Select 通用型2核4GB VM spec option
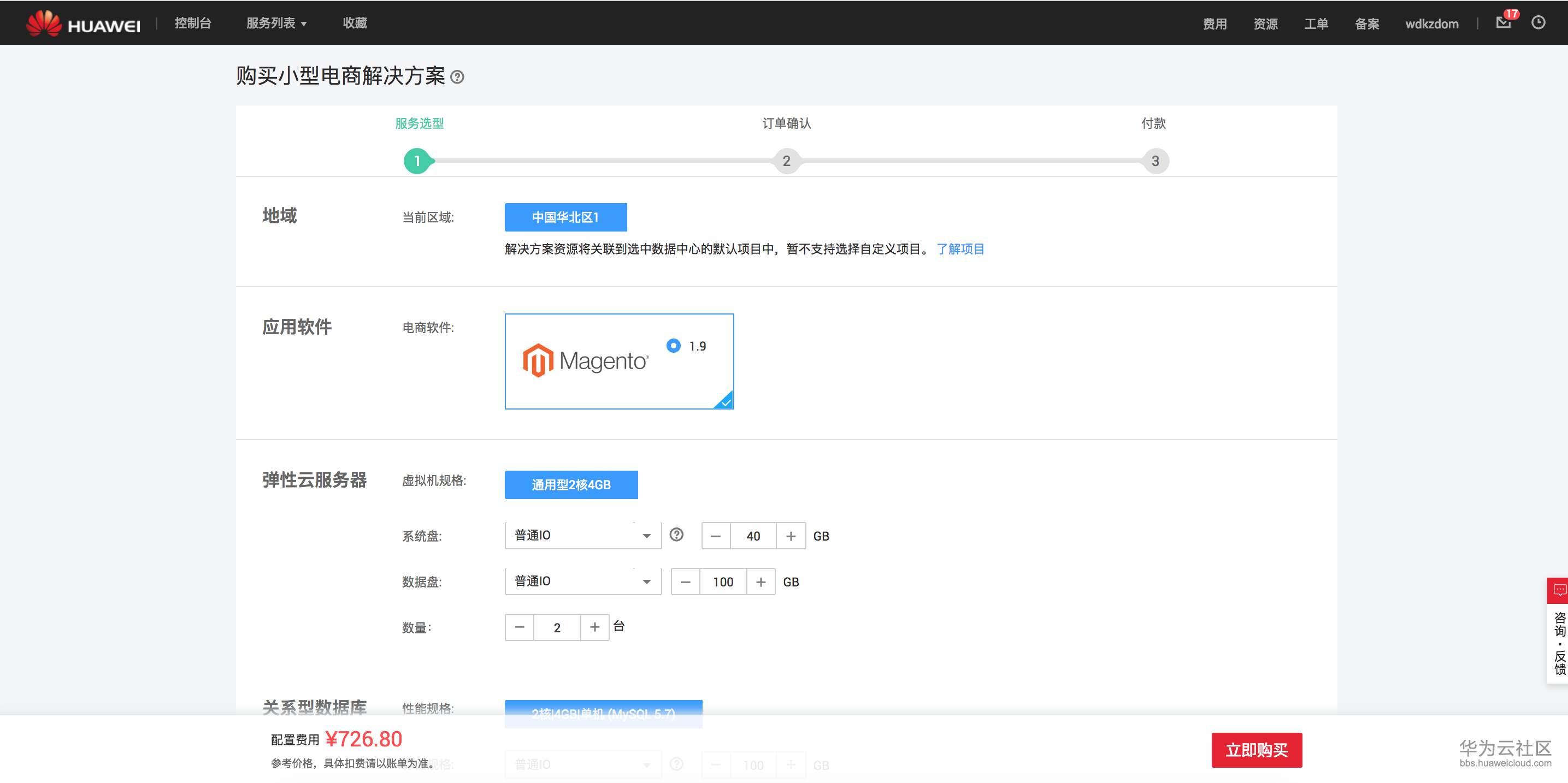Viewport: 1568px width, 783px height. (571, 485)
